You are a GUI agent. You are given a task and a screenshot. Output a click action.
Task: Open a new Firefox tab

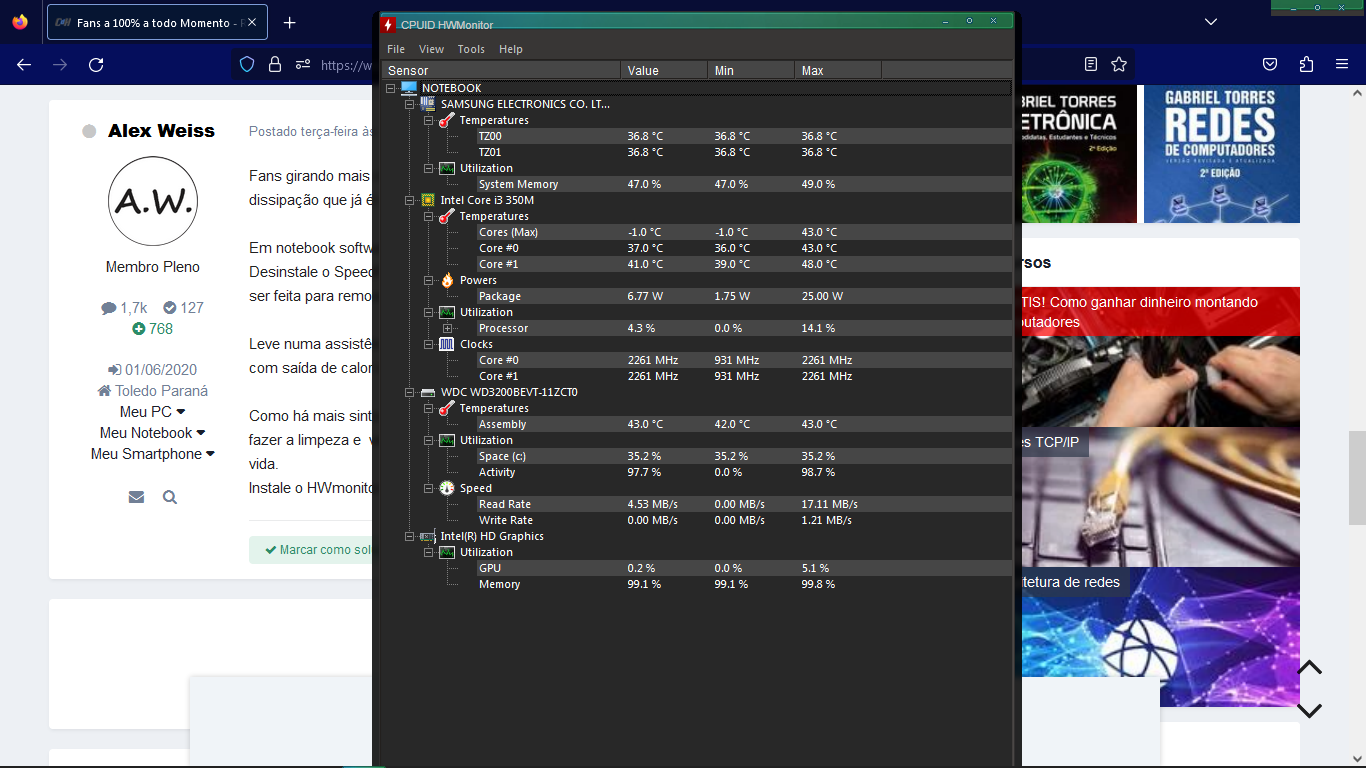pyautogui.click(x=289, y=22)
